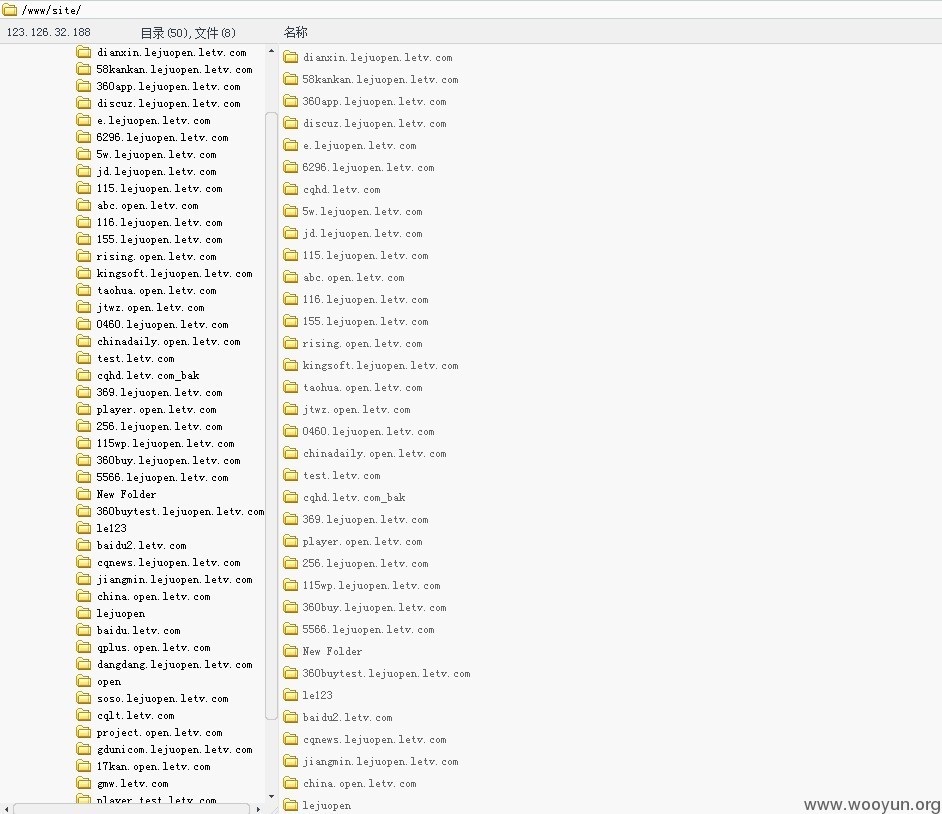Select cqnews.lejuopen.letv.com in the left tree
The width and height of the screenshot is (942, 814).
pyautogui.click(x=168, y=562)
